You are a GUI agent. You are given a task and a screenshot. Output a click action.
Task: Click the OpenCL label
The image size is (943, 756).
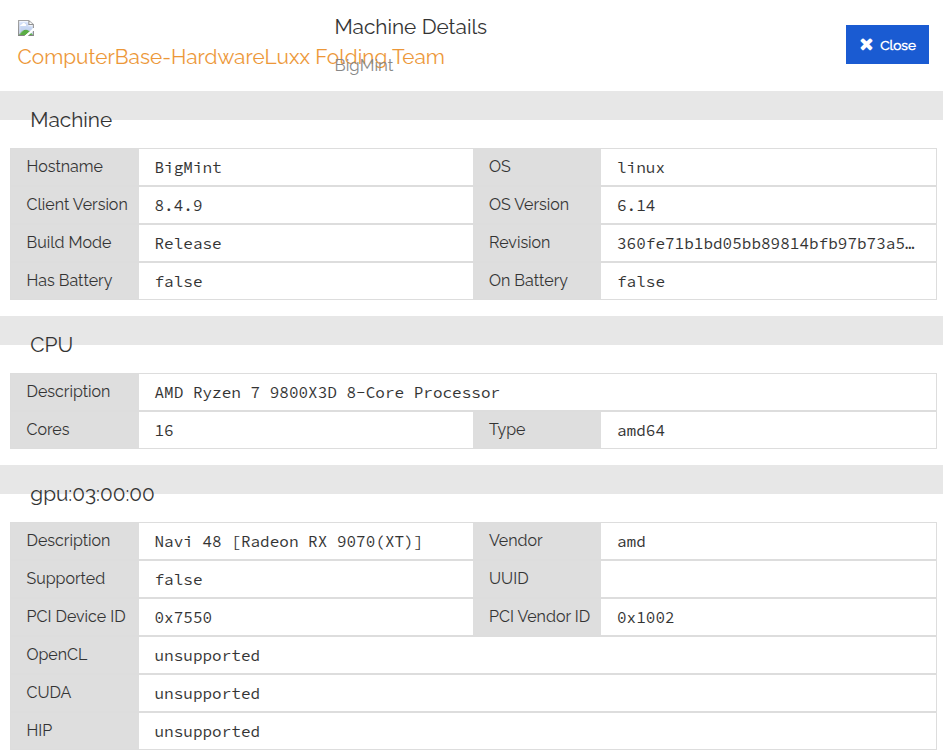click(x=57, y=654)
